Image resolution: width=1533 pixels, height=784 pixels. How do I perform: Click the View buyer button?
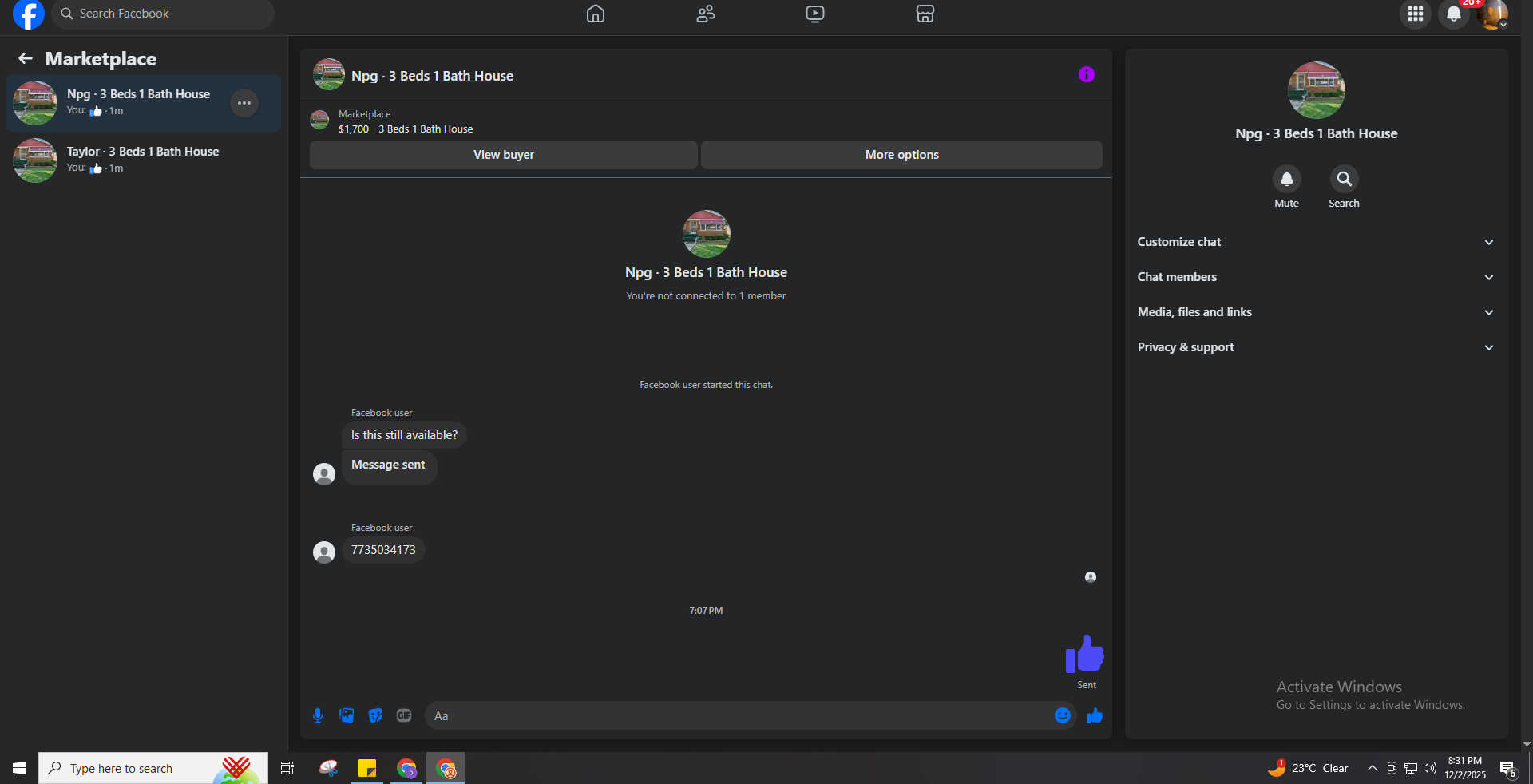pos(504,155)
